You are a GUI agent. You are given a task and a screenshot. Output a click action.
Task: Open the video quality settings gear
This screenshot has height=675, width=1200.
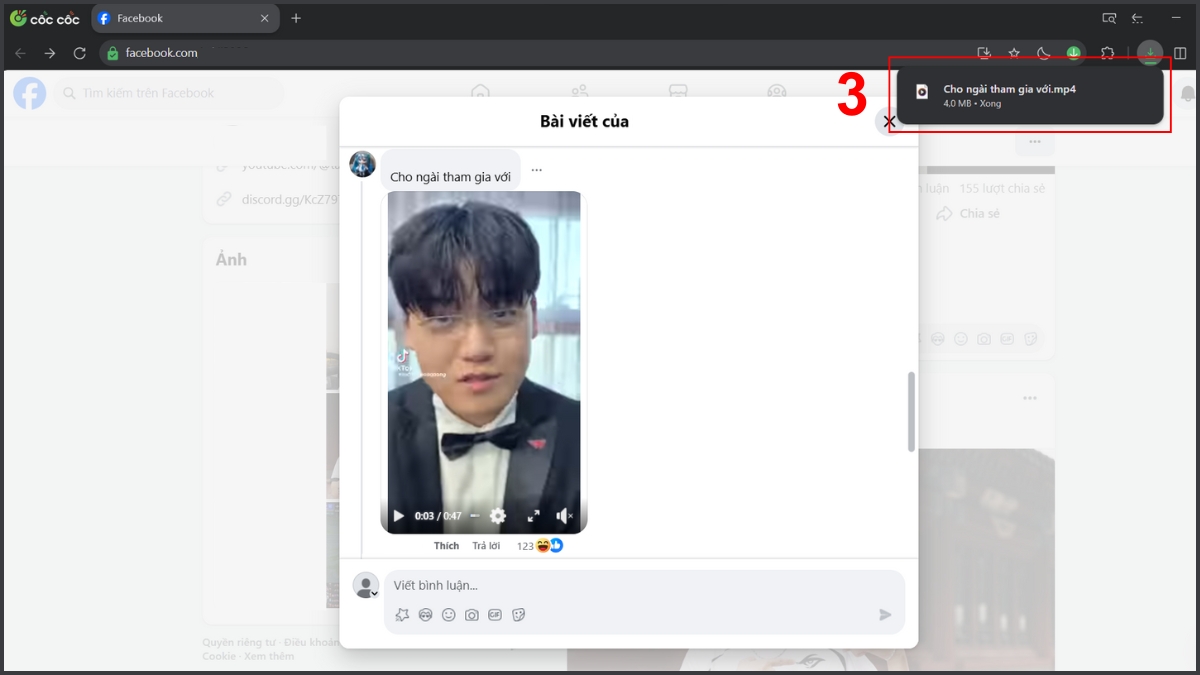[498, 516]
